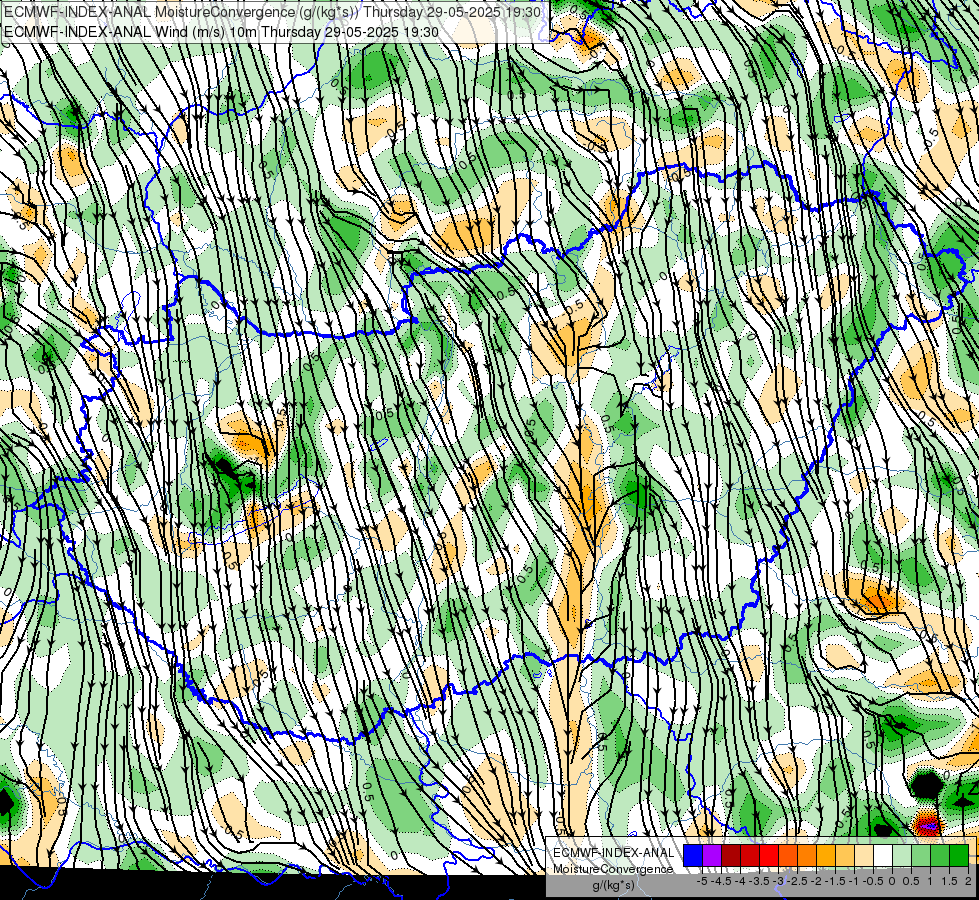Click the -1.5 legend value
This screenshot has height=900, width=979.
835,881
